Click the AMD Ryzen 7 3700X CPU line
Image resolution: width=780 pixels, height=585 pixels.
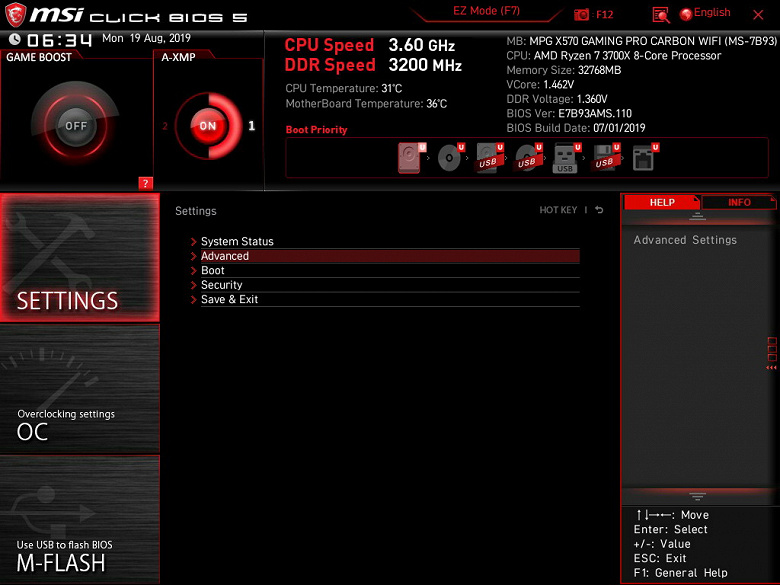pos(613,56)
